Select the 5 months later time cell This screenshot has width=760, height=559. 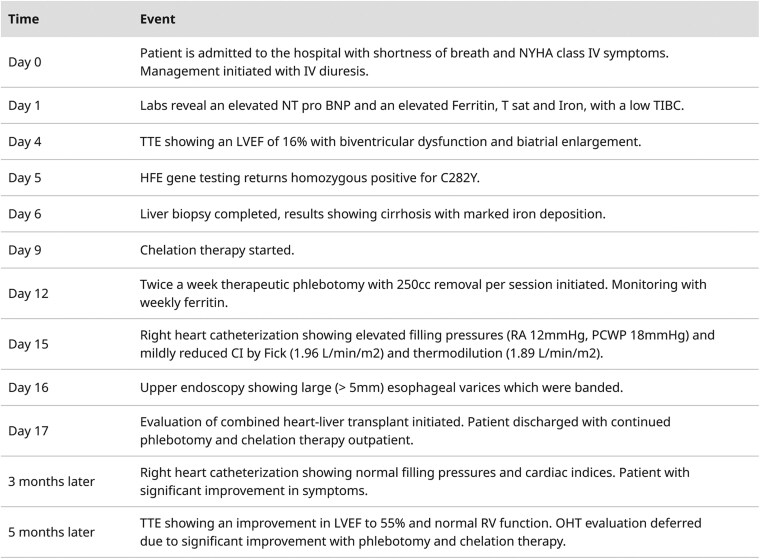tap(51, 532)
